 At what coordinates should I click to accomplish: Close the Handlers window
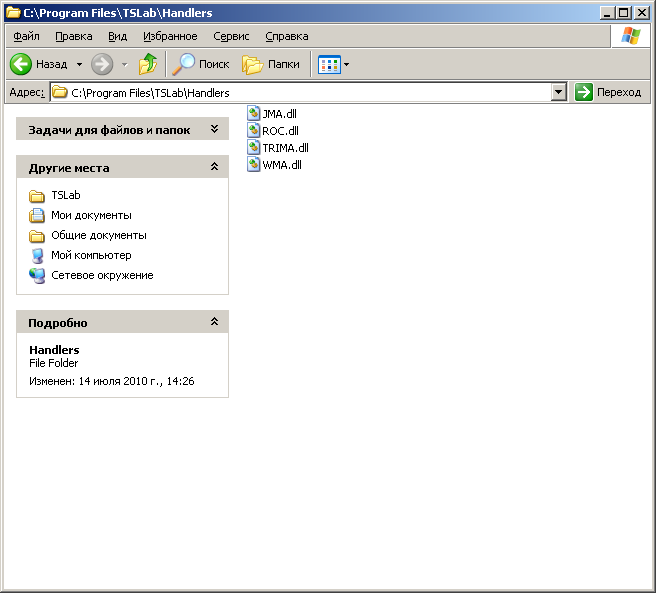tap(641, 13)
